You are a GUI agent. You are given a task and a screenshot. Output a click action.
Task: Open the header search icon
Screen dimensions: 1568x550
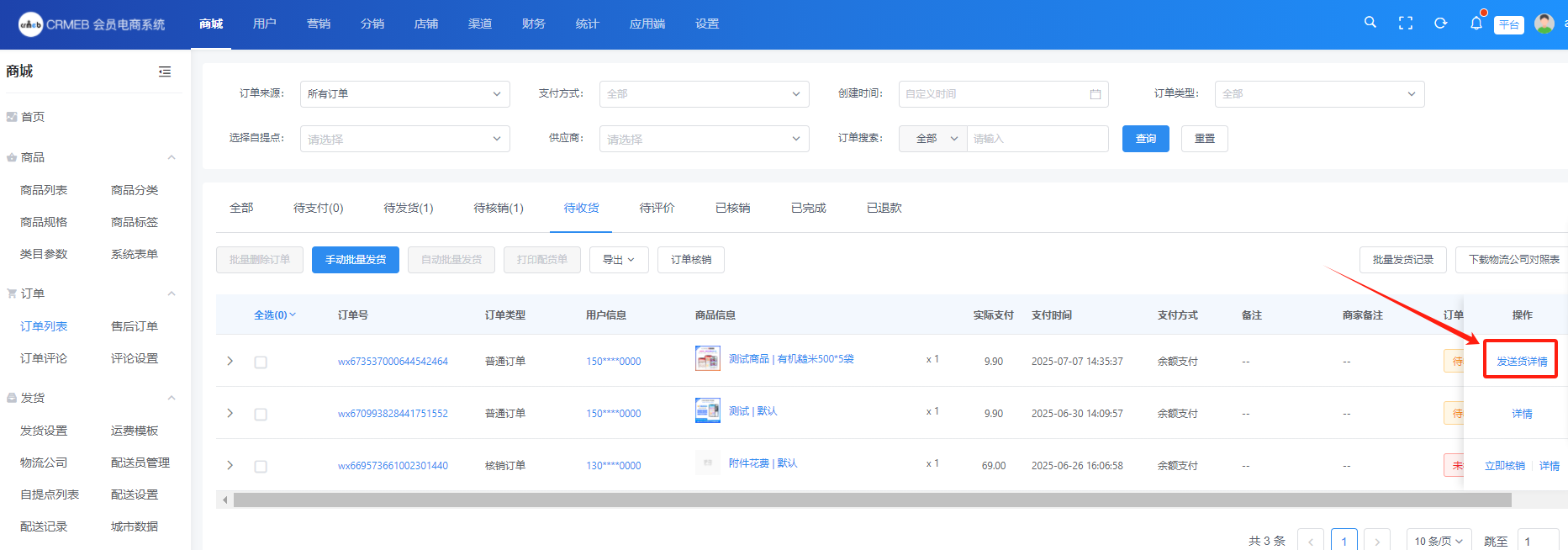(1370, 23)
